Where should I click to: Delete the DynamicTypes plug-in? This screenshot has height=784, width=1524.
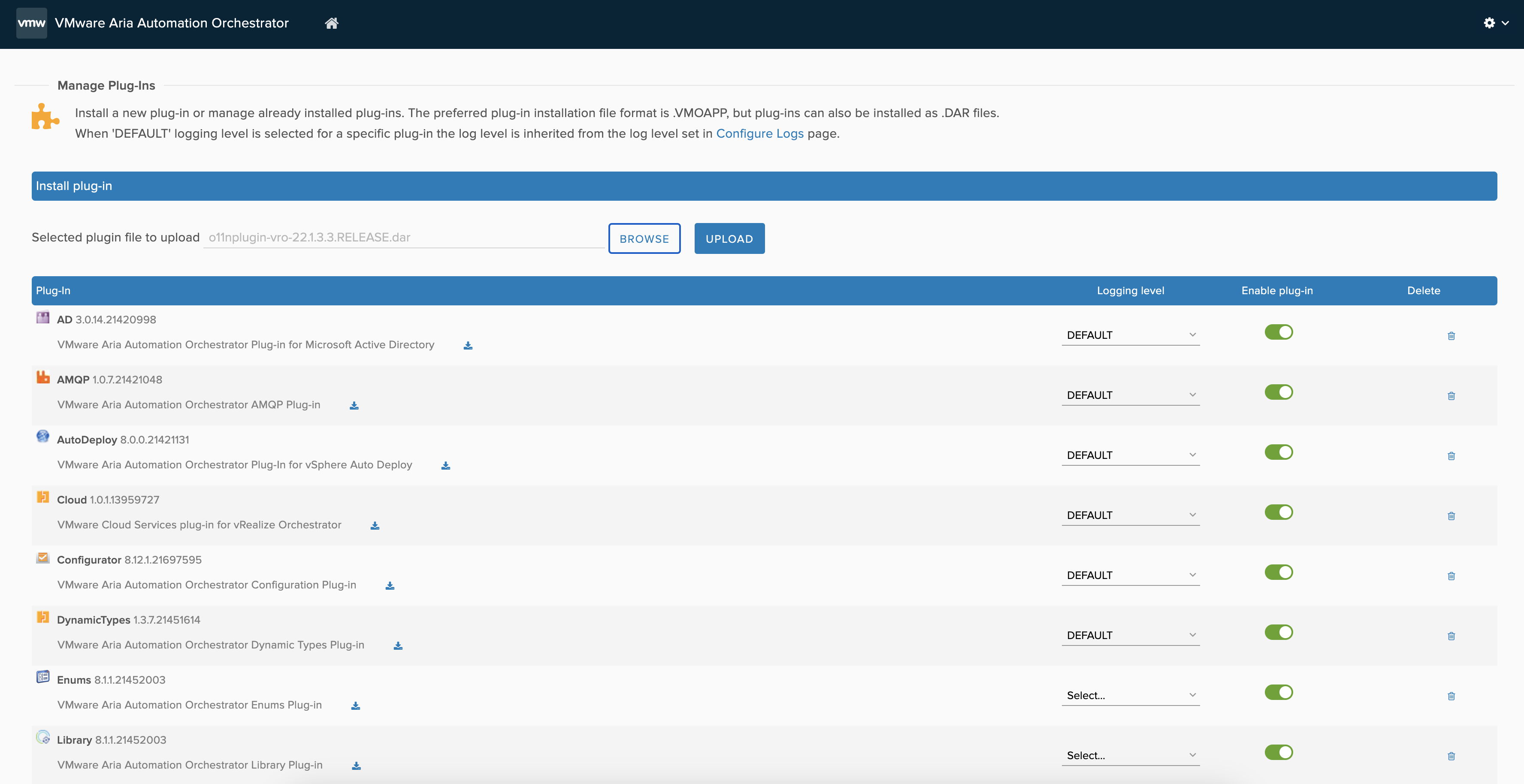[1451, 636]
